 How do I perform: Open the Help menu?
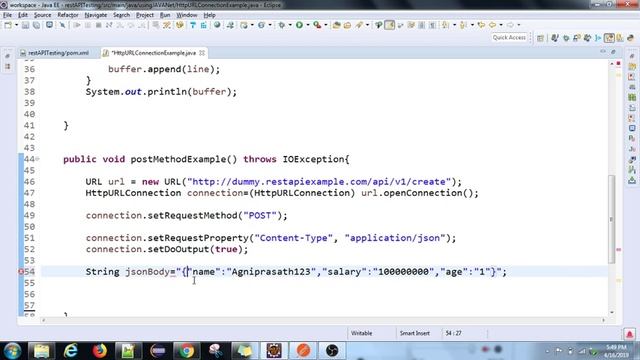[x=209, y=15]
